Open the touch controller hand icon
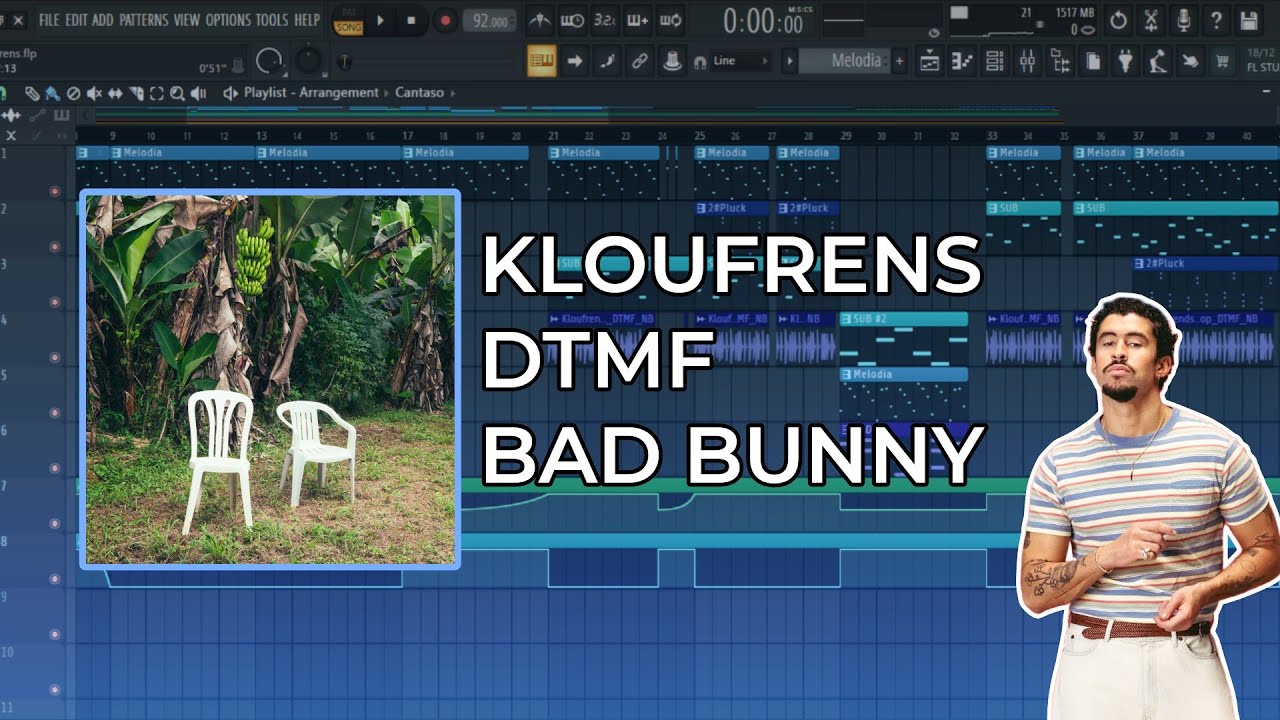This screenshot has width=1280, height=720. (x=1189, y=61)
